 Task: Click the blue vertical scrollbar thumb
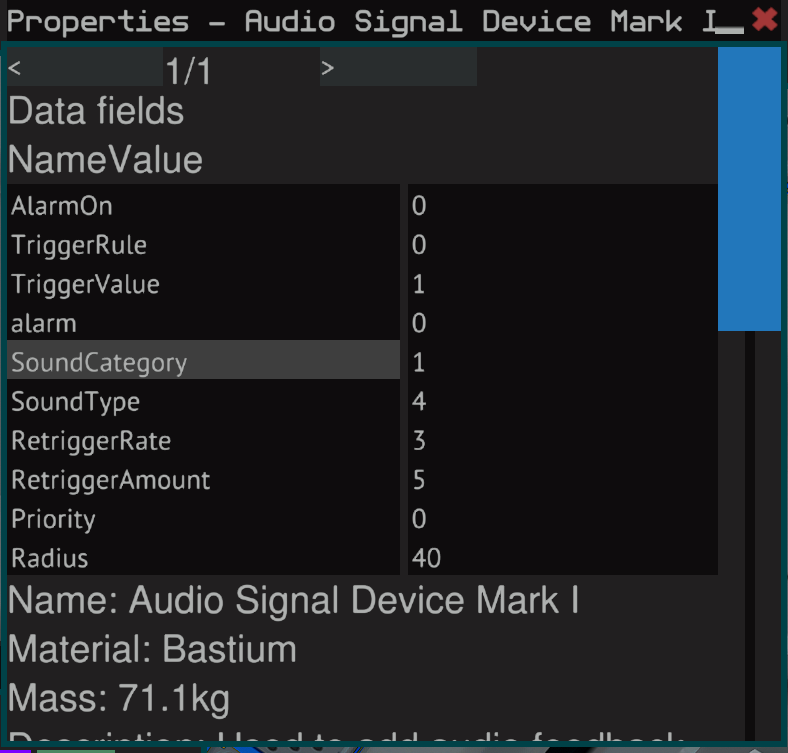749,188
